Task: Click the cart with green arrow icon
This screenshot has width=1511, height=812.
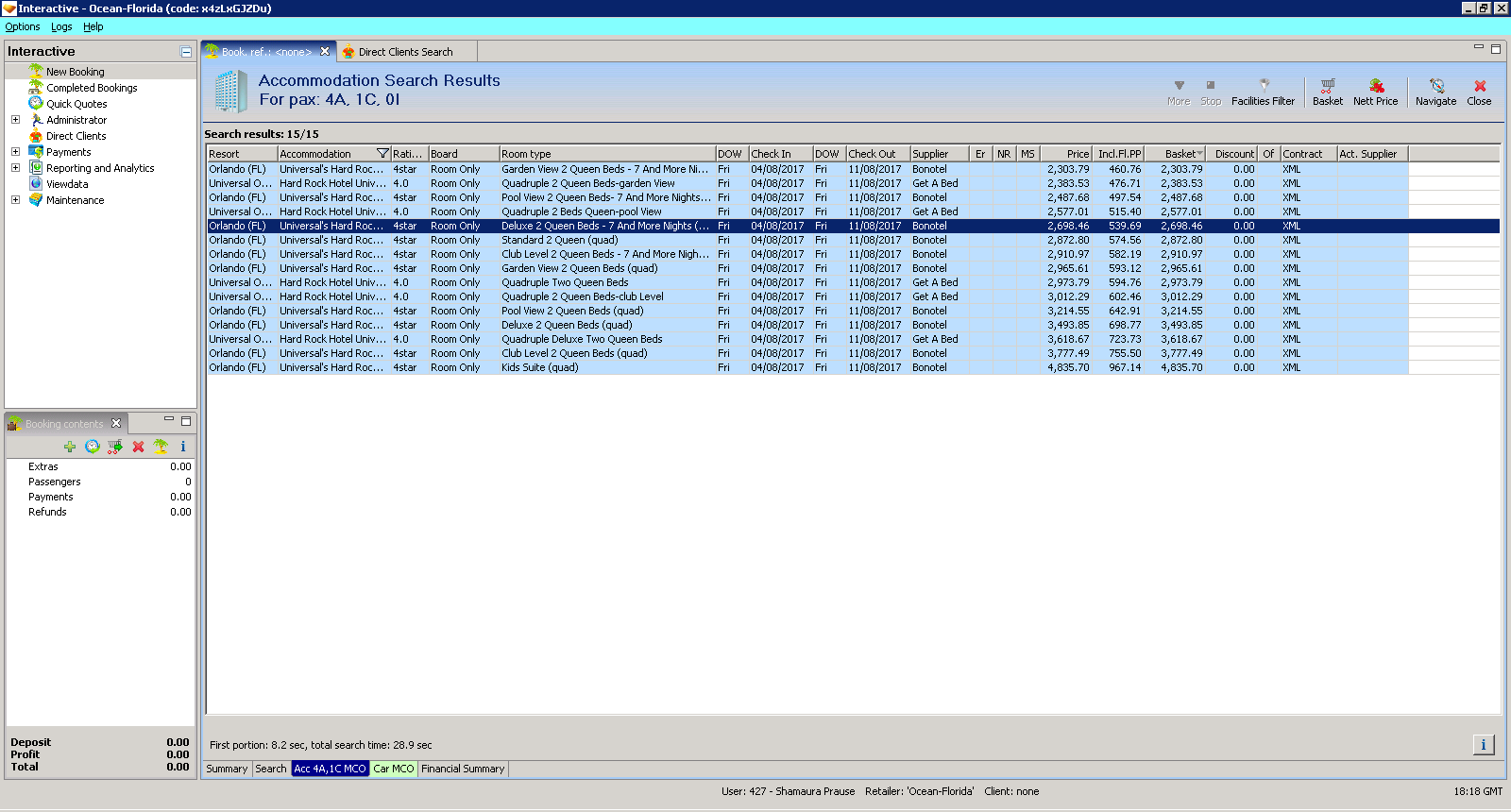Action: coord(115,447)
